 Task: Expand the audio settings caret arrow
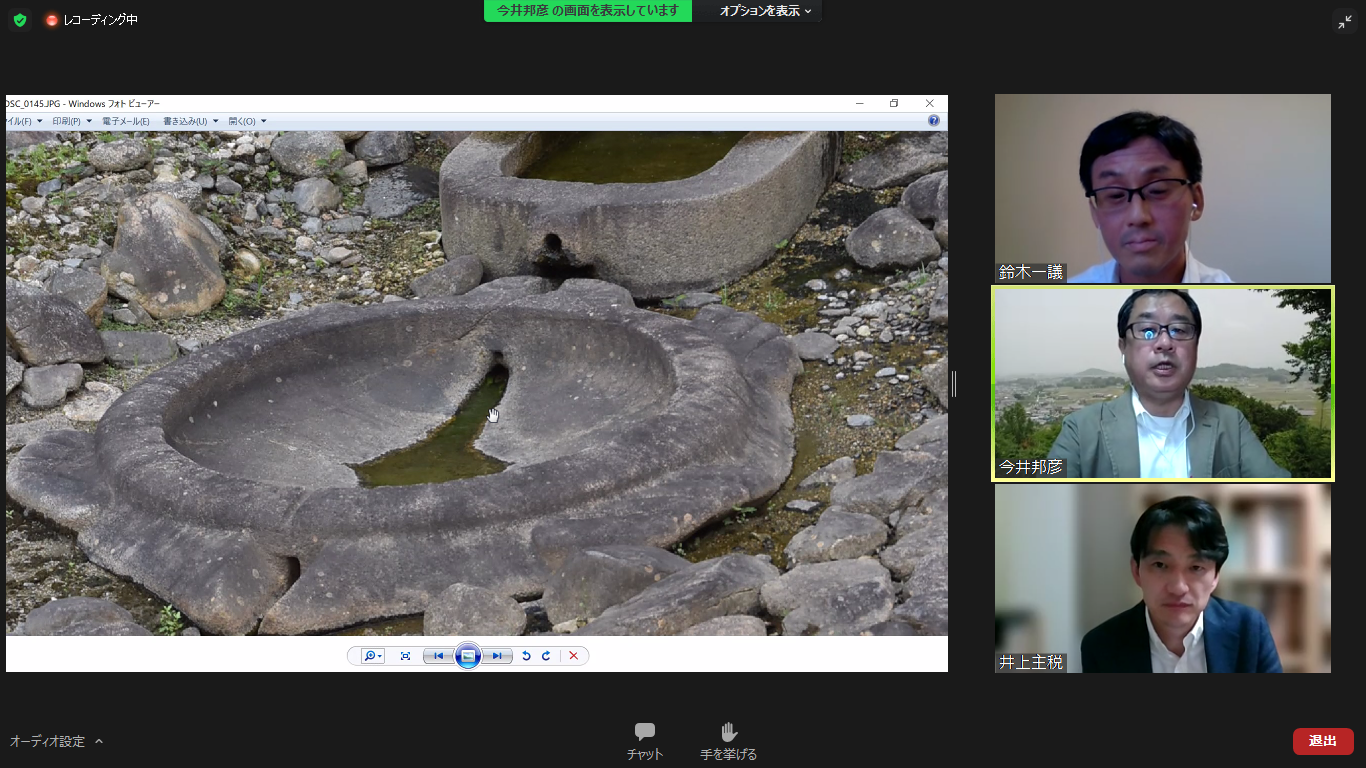coord(99,741)
